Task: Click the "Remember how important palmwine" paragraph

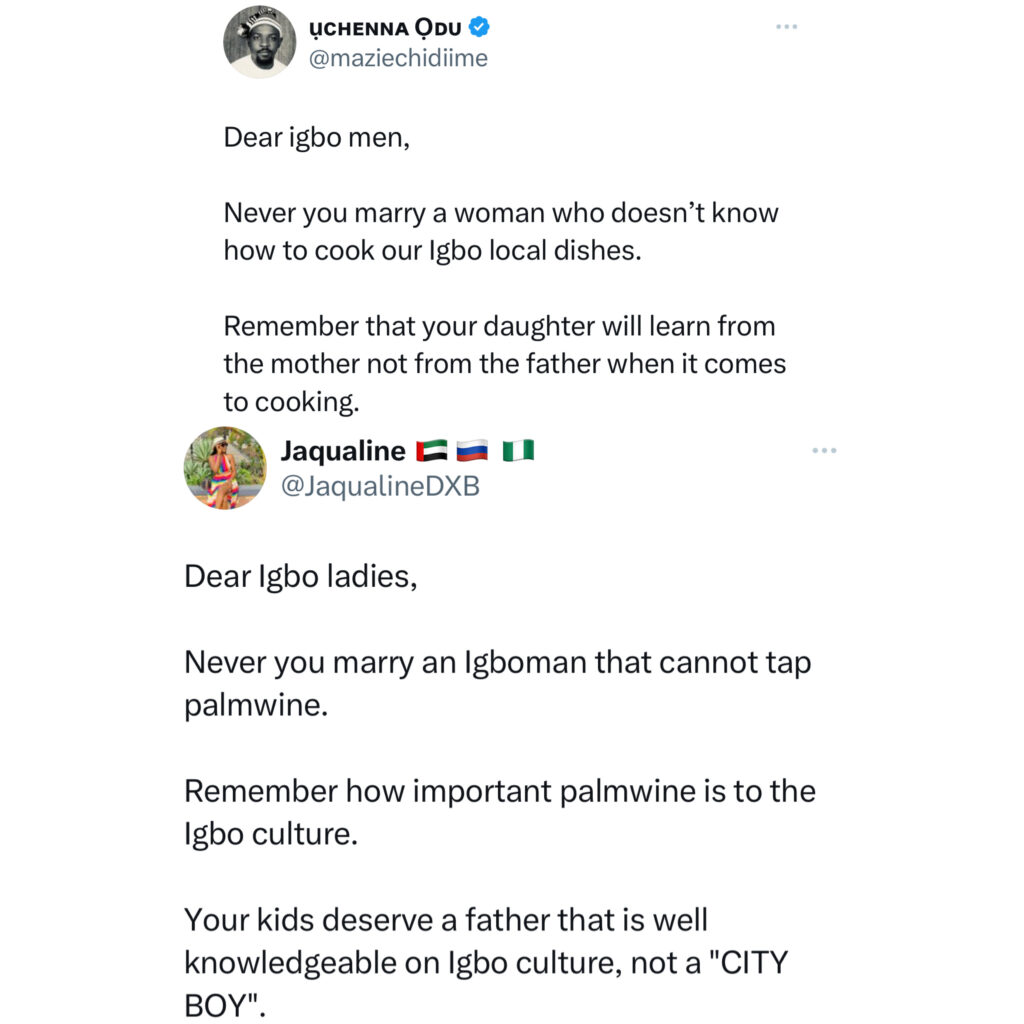Action: 500,810
